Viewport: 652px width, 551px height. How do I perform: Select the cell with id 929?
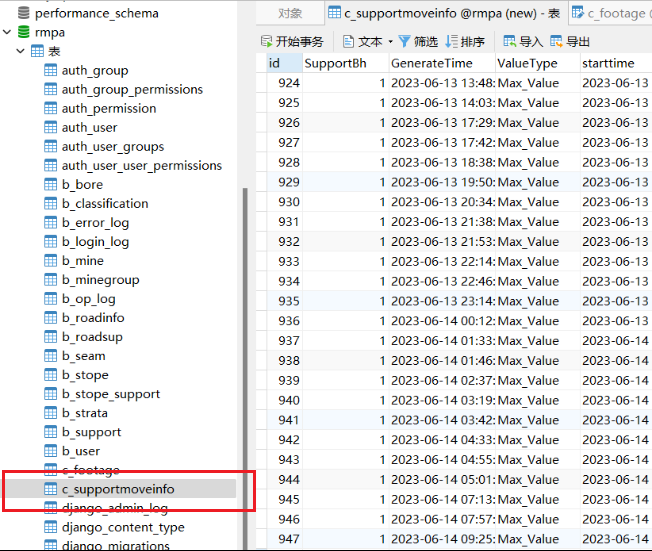pyautogui.click(x=284, y=182)
